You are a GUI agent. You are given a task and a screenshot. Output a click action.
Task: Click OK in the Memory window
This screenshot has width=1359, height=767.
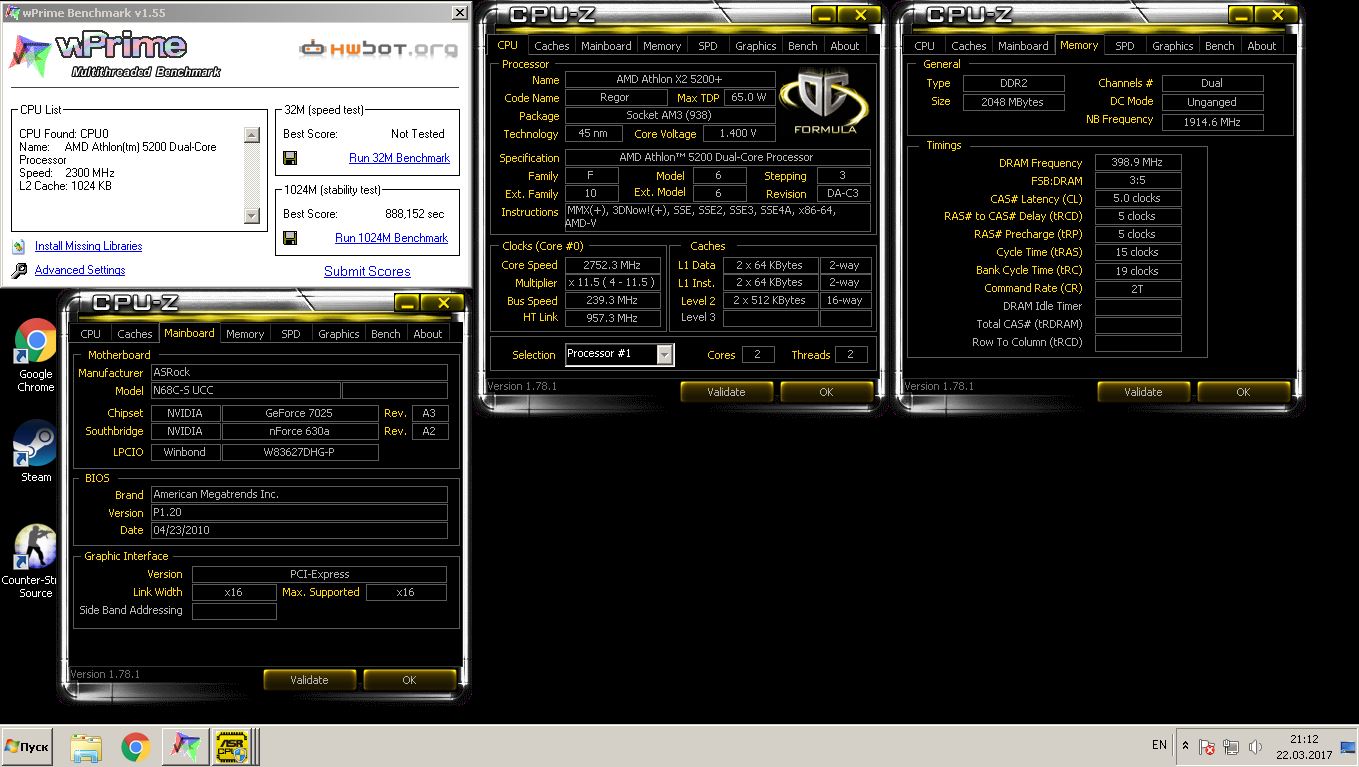coord(1243,392)
